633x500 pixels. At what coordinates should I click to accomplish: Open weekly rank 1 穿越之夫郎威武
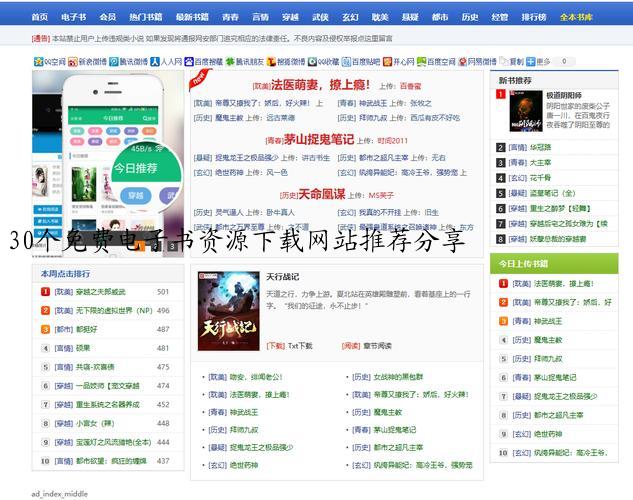(101, 292)
